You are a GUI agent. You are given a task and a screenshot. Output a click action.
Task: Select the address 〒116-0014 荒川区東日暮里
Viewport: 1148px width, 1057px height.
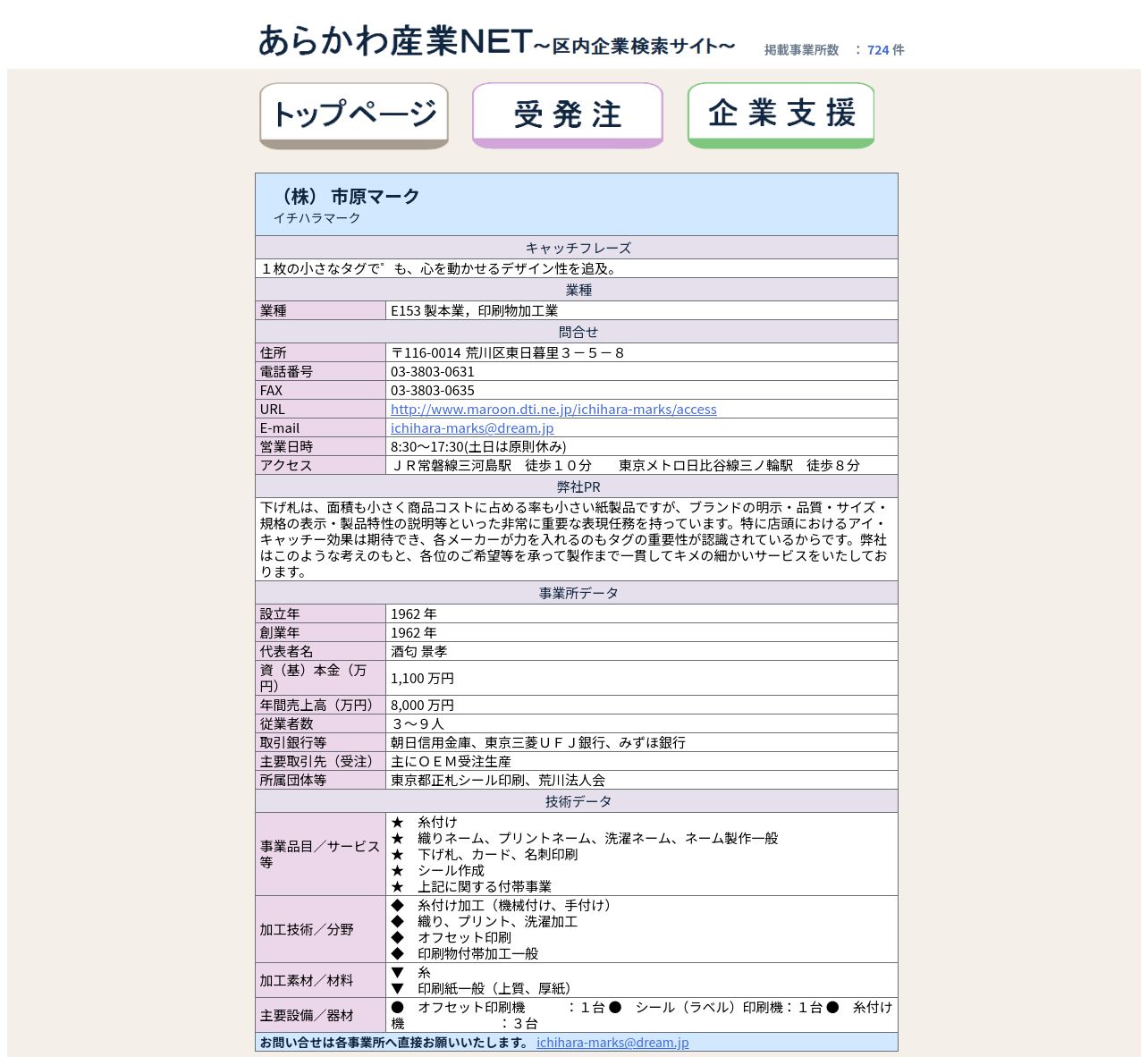[507, 353]
